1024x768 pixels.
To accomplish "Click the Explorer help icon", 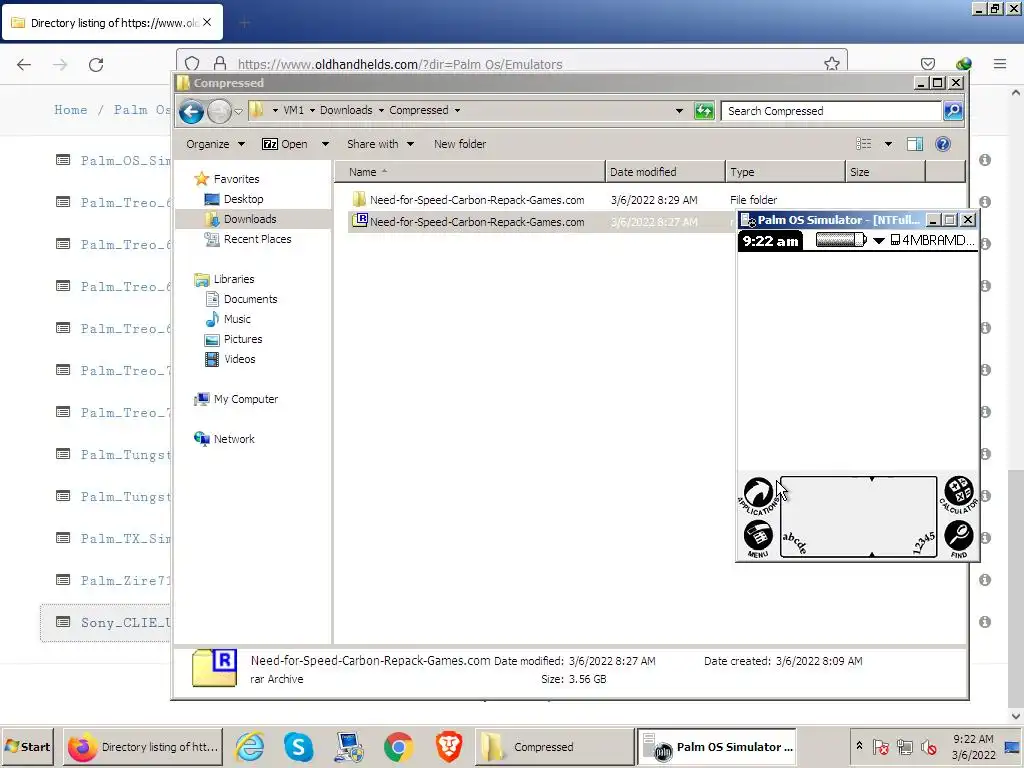I will click(x=942, y=144).
